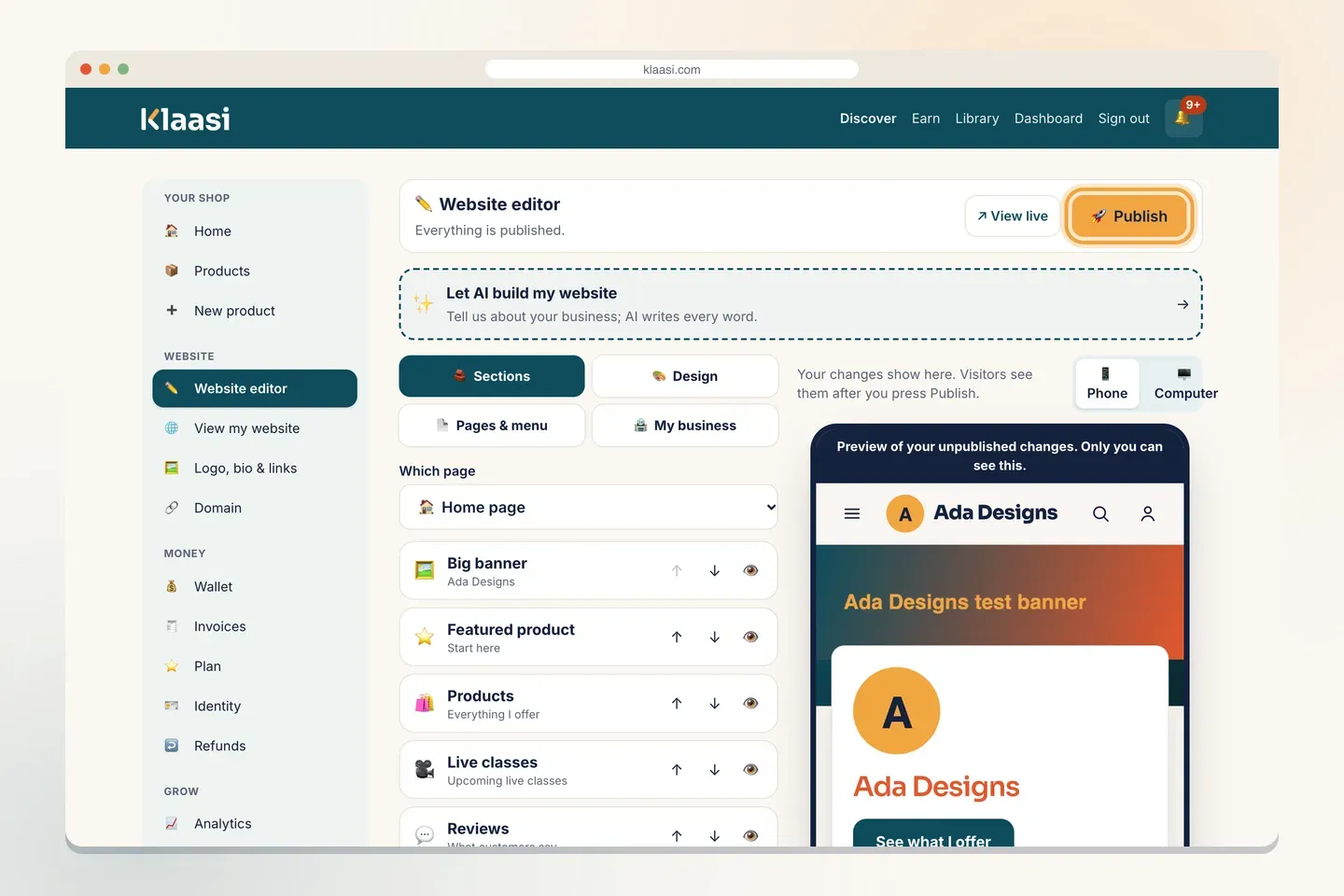Open Analytics in sidebar

tap(255, 823)
